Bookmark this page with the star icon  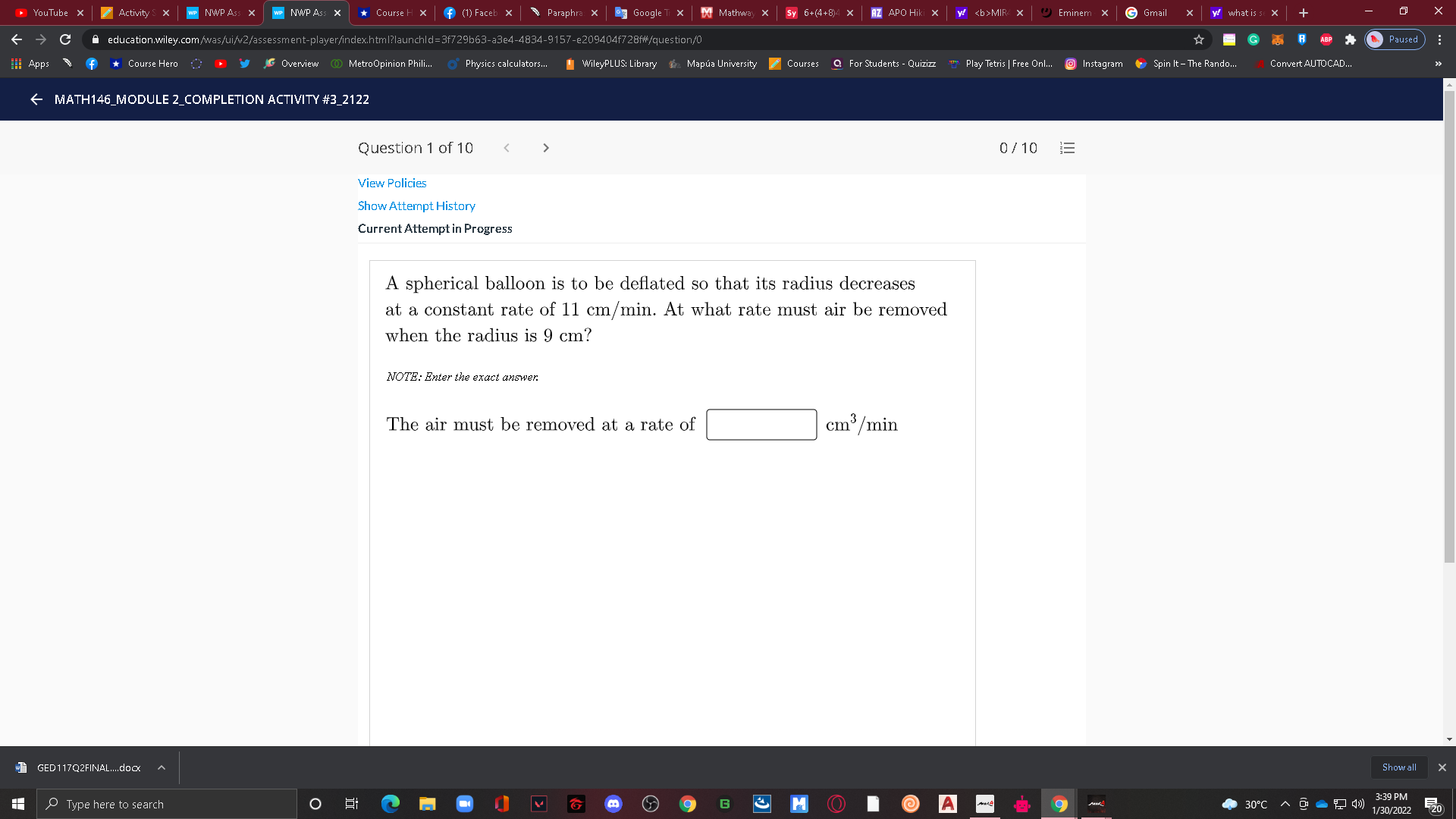point(1197,39)
